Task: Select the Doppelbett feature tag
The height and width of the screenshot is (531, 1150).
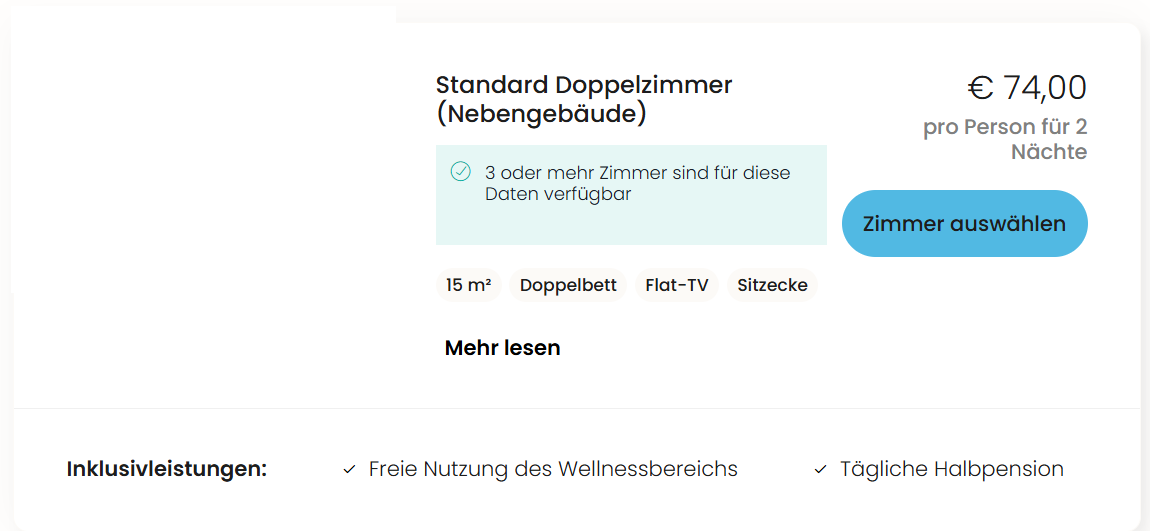Action: (568, 285)
